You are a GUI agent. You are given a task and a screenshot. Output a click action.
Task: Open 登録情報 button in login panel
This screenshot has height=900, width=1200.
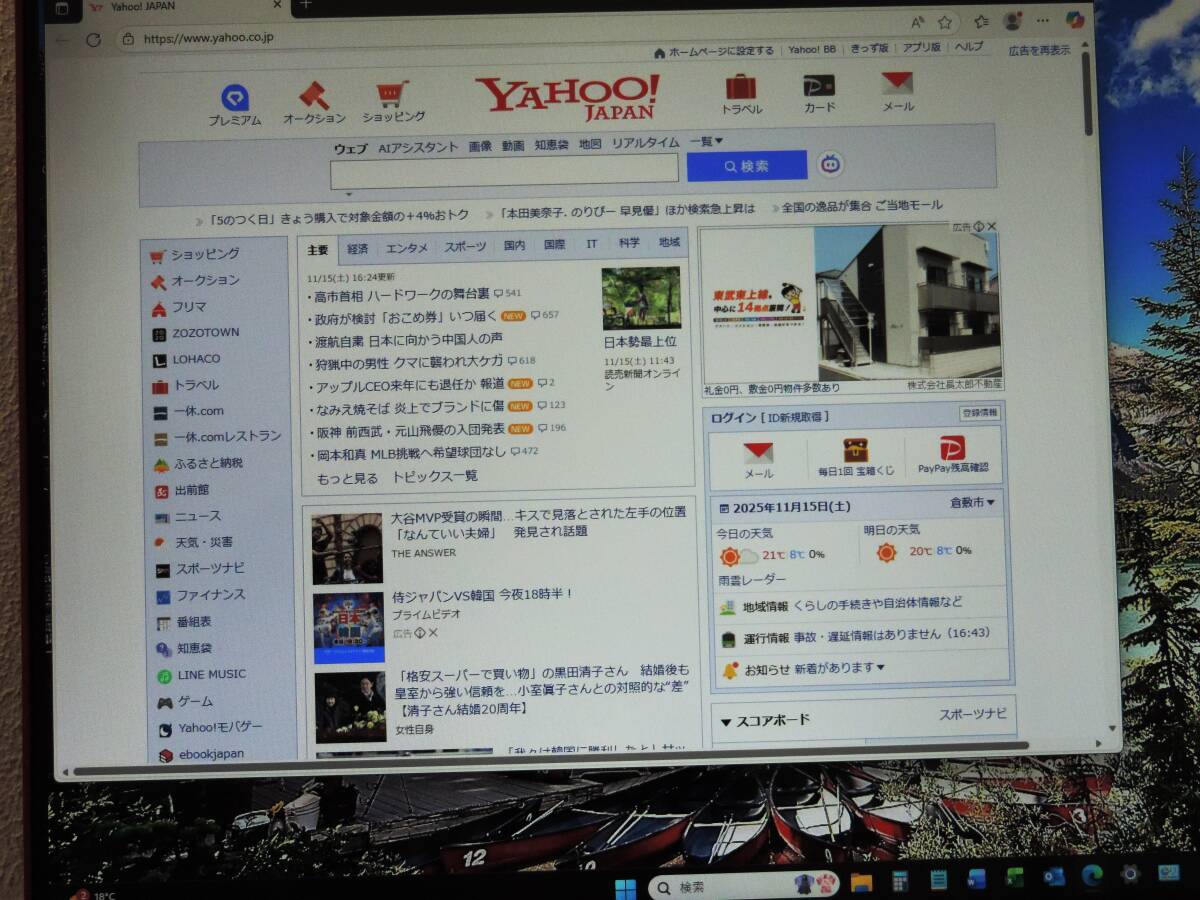pos(979,412)
